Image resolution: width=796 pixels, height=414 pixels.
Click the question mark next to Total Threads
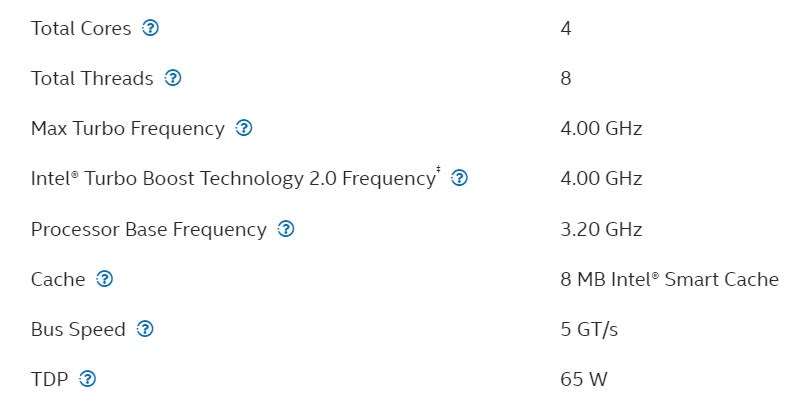(173, 78)
